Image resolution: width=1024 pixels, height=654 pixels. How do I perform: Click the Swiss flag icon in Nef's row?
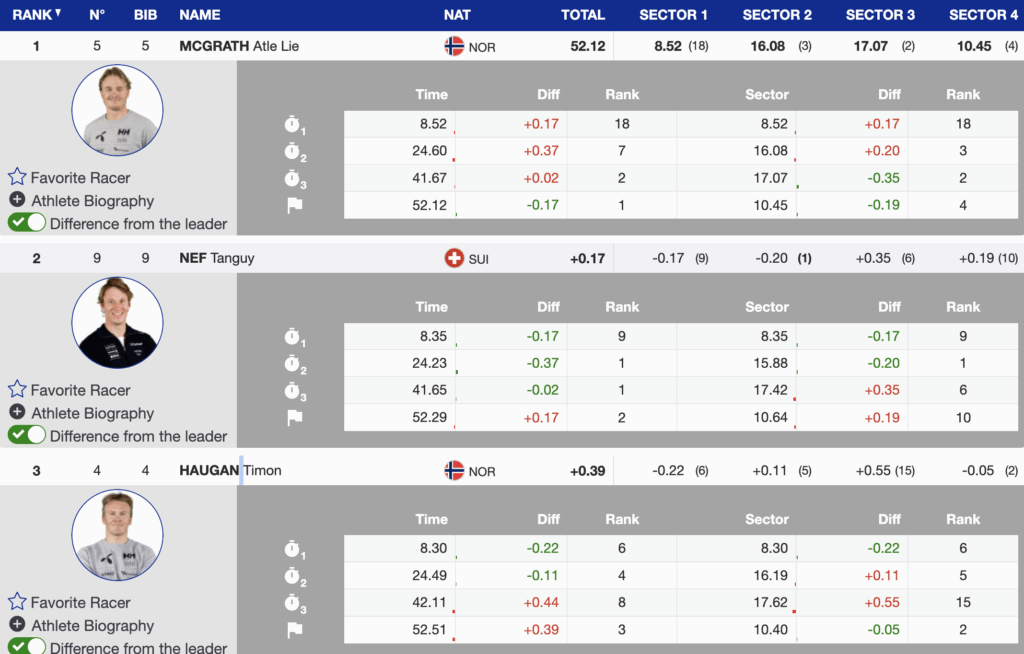tap(454, 258)
